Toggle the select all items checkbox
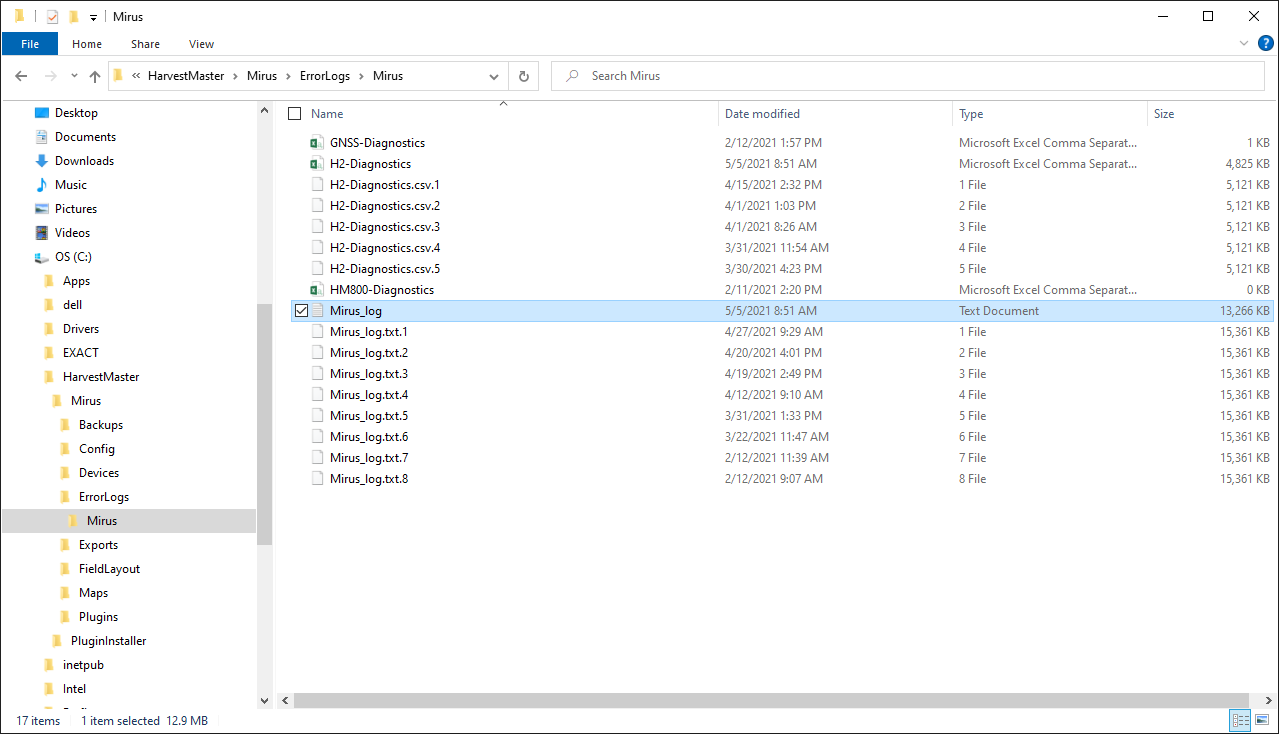Image resolution: width=1279 pixels, height=734 pixels. click(294, 114)
